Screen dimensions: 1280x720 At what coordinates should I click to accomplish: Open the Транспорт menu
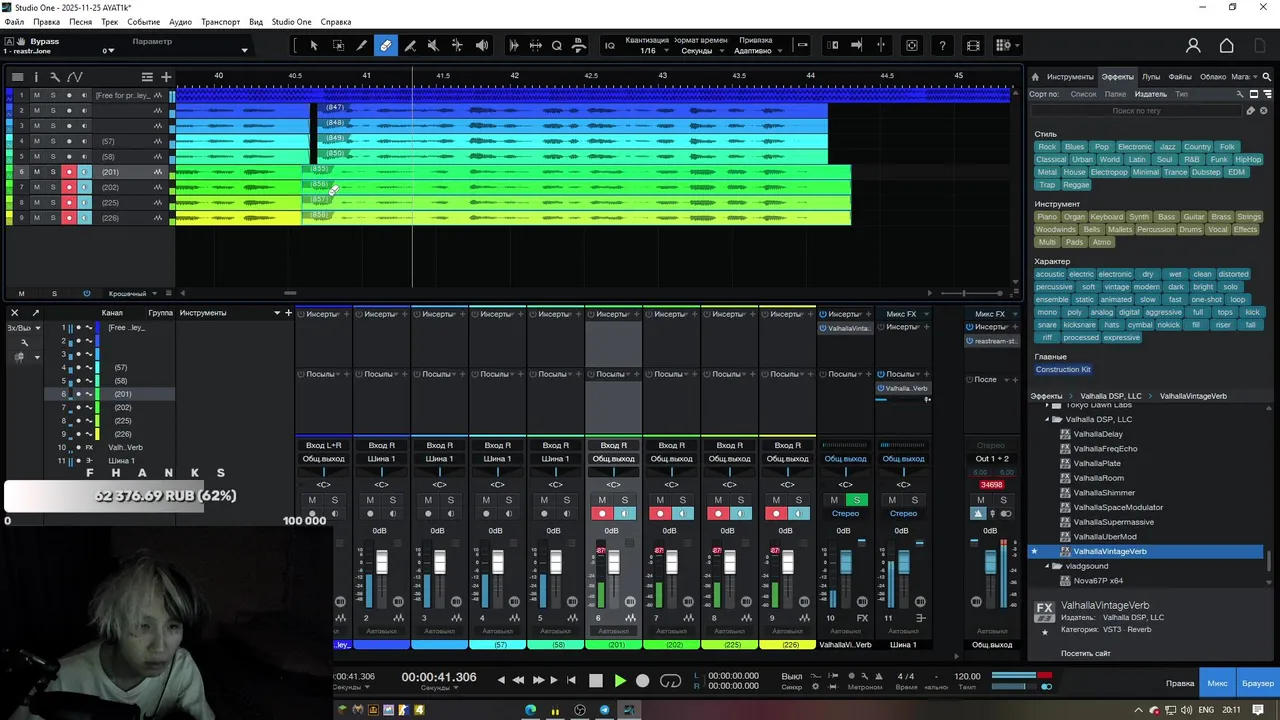pyautogui.click(x=220, y=21)
